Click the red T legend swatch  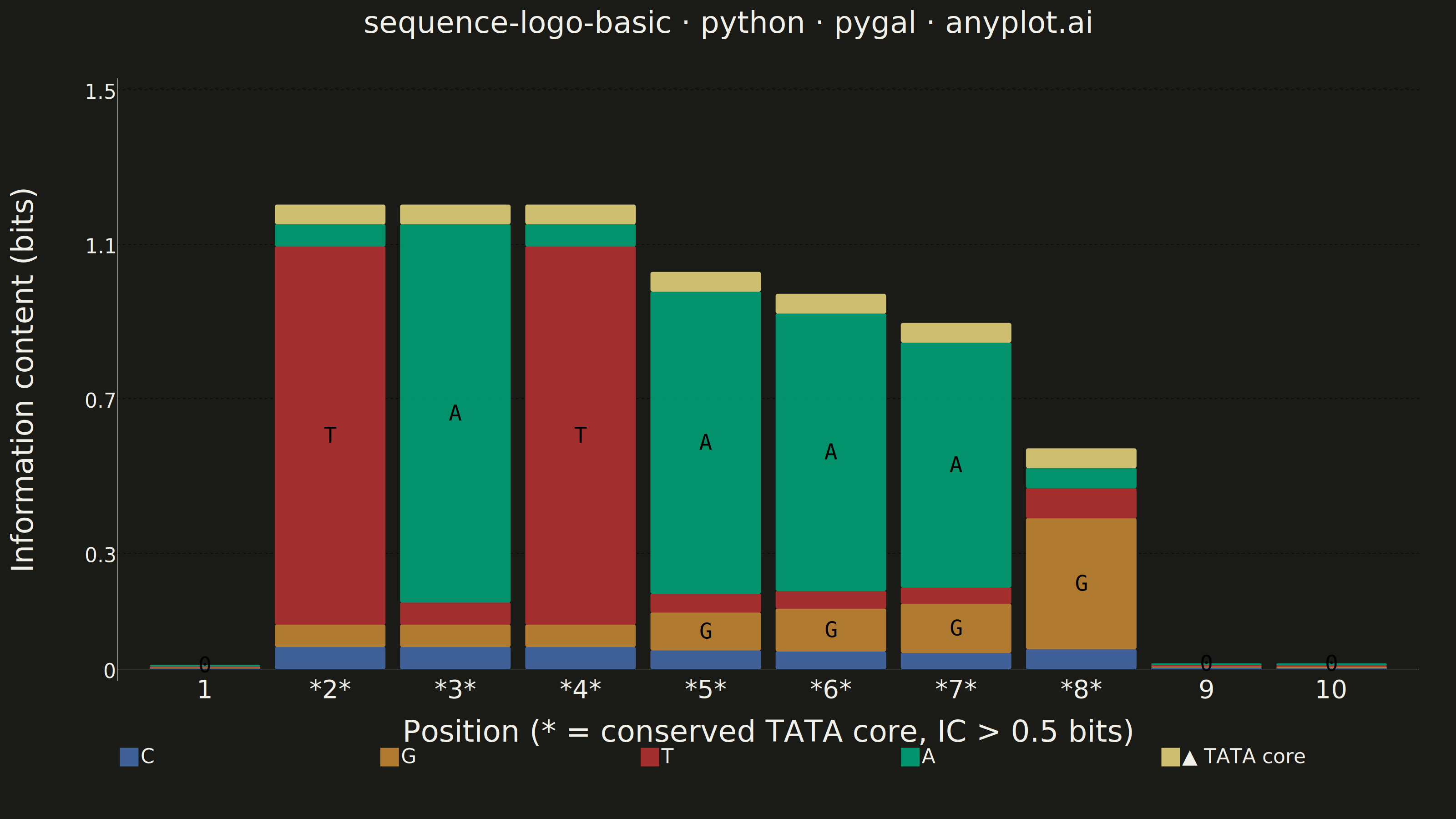[x=650, y=757]
